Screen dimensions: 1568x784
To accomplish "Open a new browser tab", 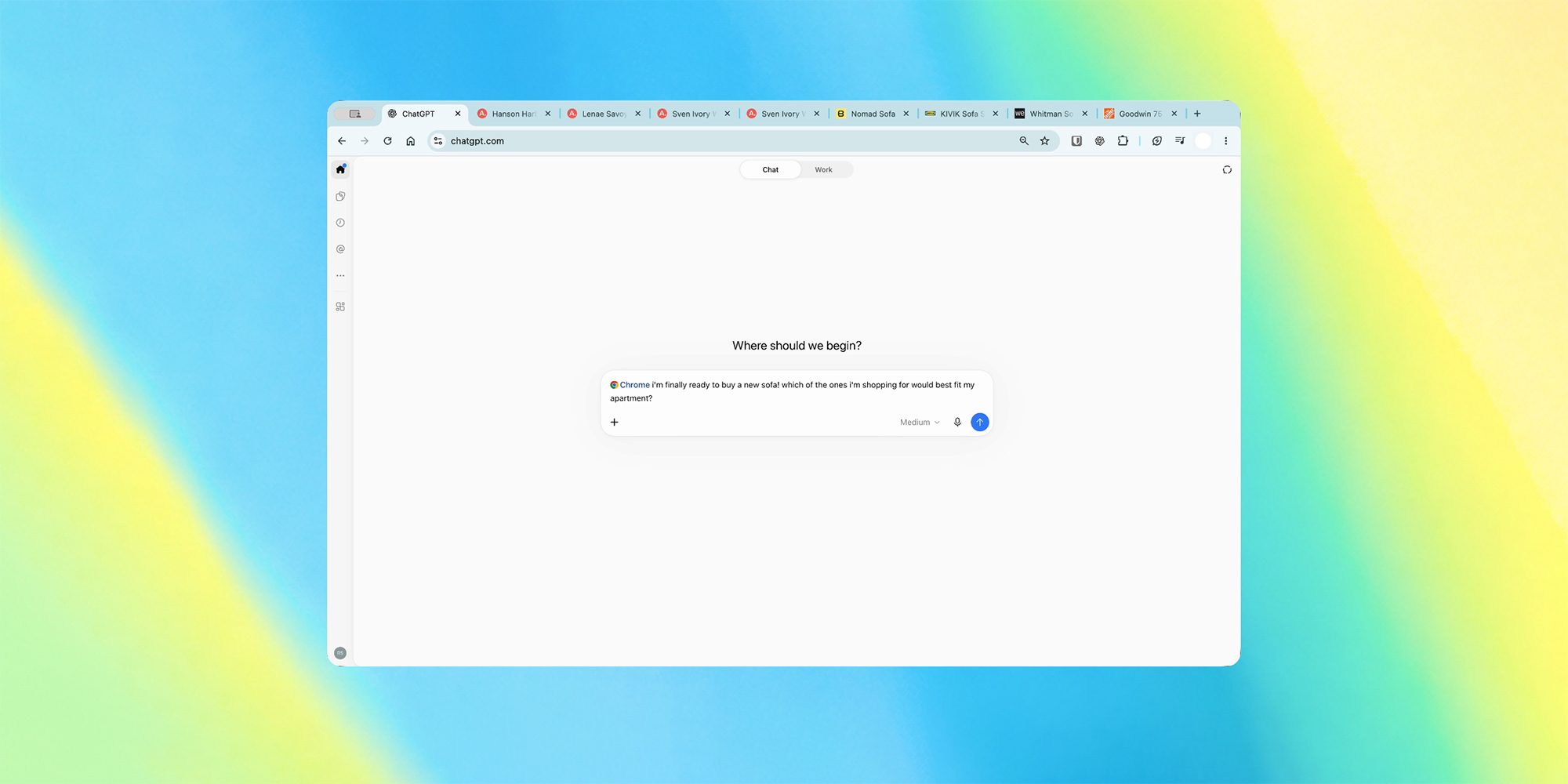I will 1197,114.
